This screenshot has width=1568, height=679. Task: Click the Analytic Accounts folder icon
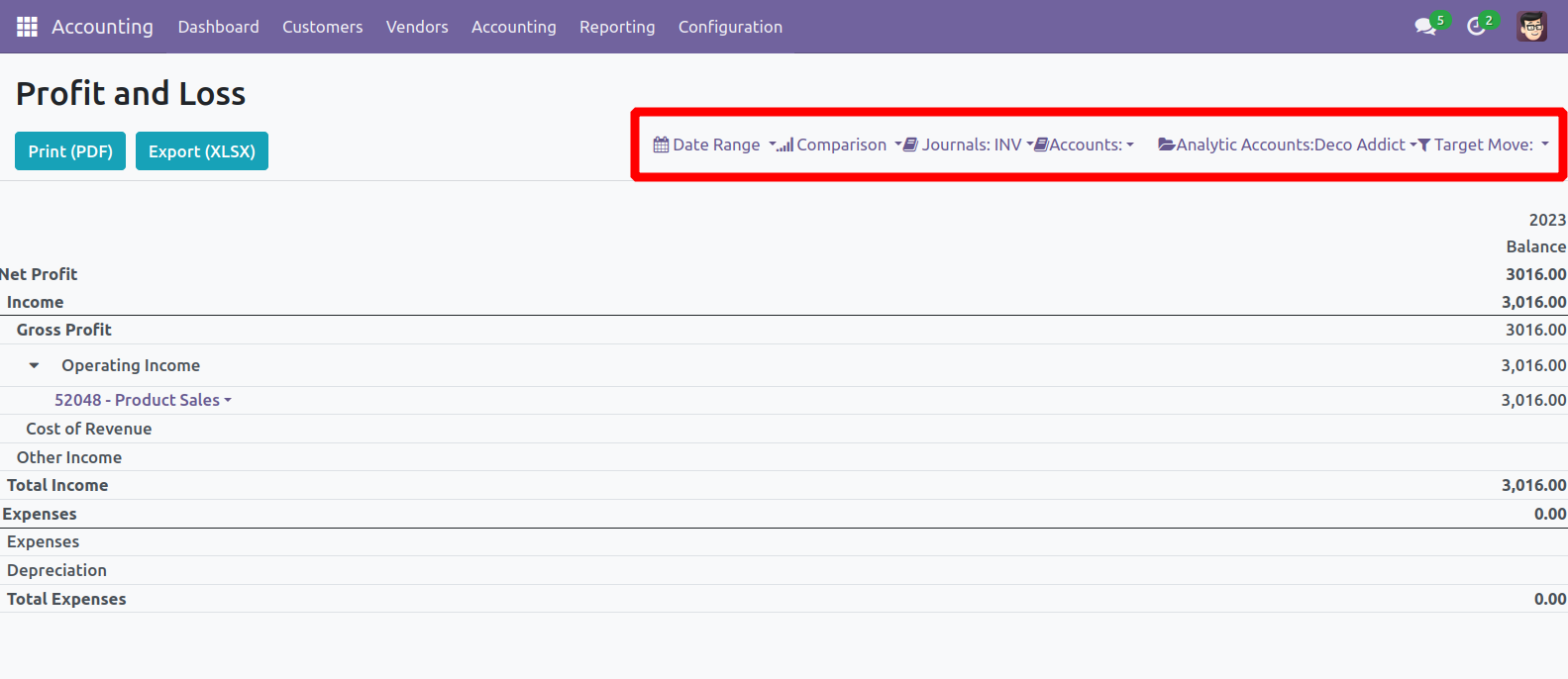pyautogui.click(x=1167, y=145)
